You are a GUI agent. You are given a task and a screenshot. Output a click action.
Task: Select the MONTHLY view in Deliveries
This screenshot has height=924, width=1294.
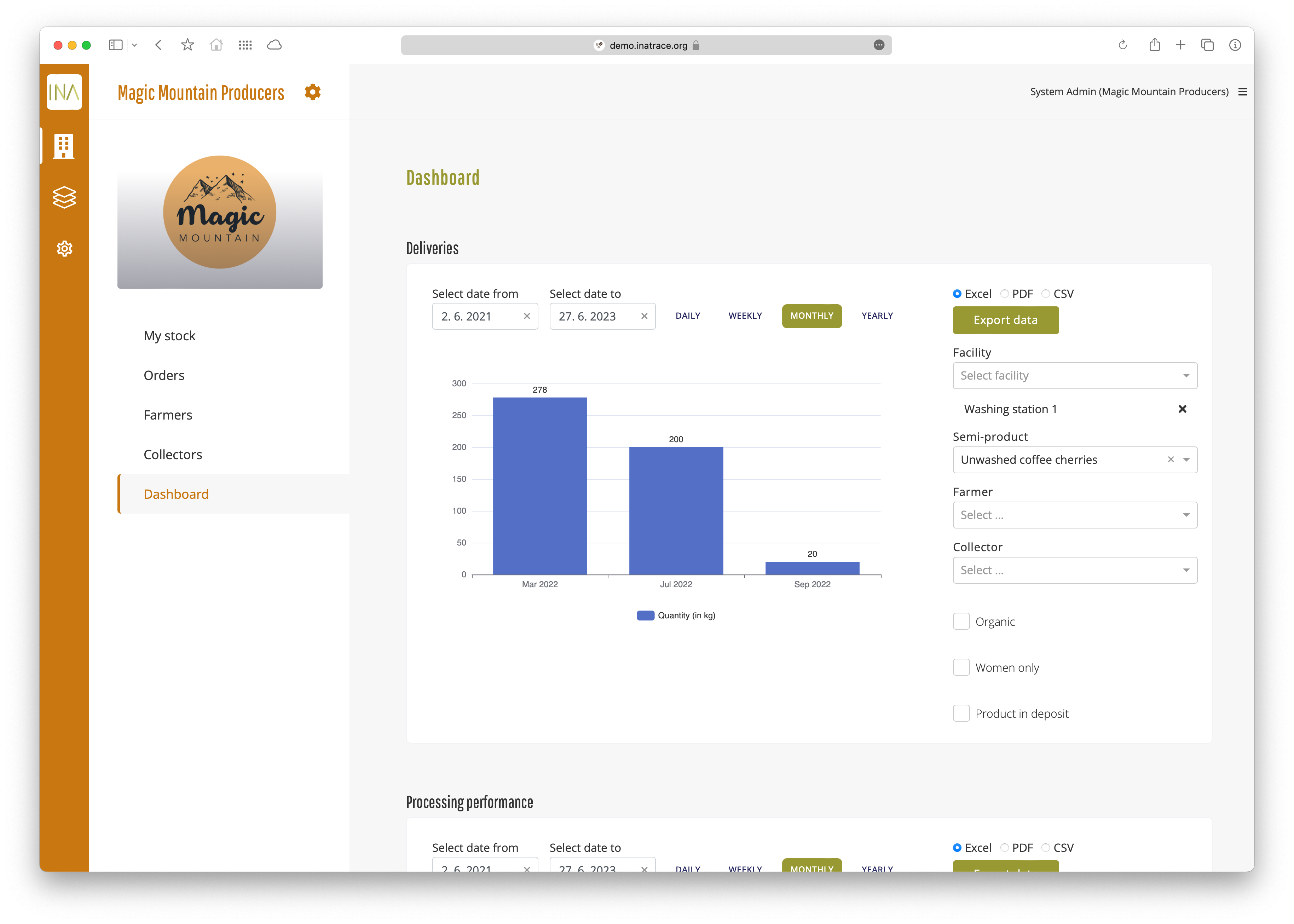811,316
